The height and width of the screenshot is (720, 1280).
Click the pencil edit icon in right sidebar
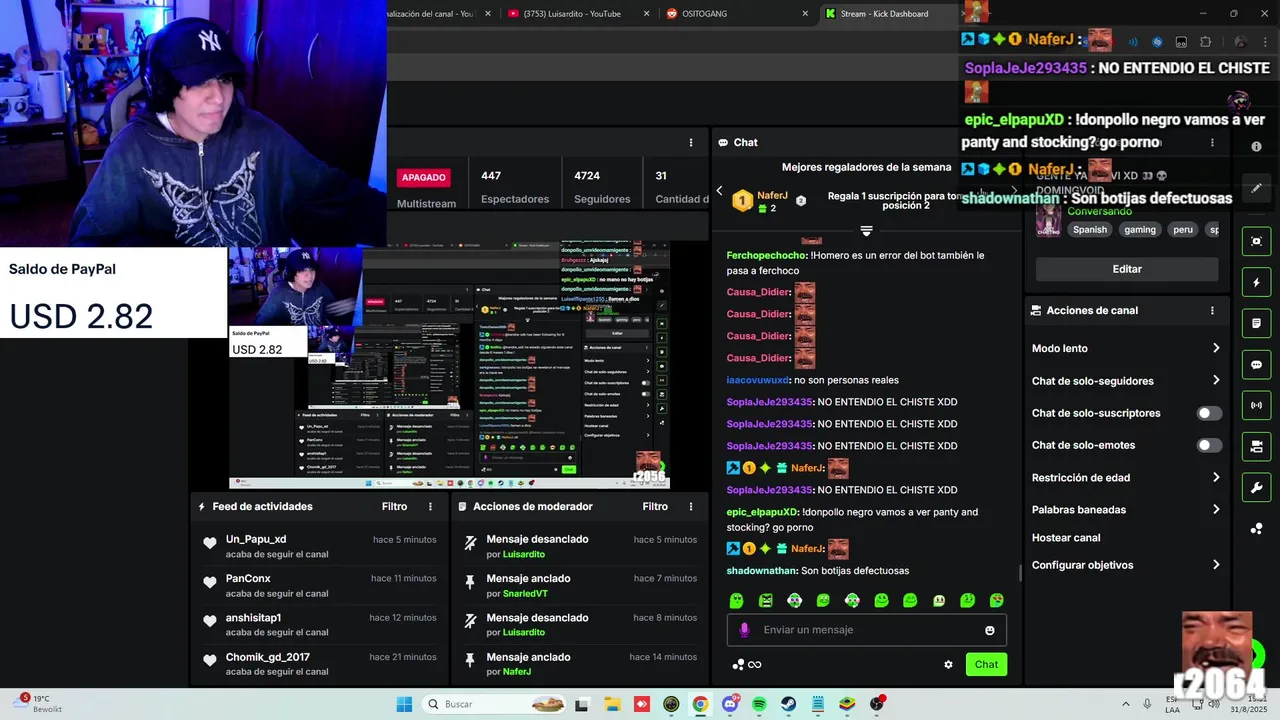click(1257, 188)
